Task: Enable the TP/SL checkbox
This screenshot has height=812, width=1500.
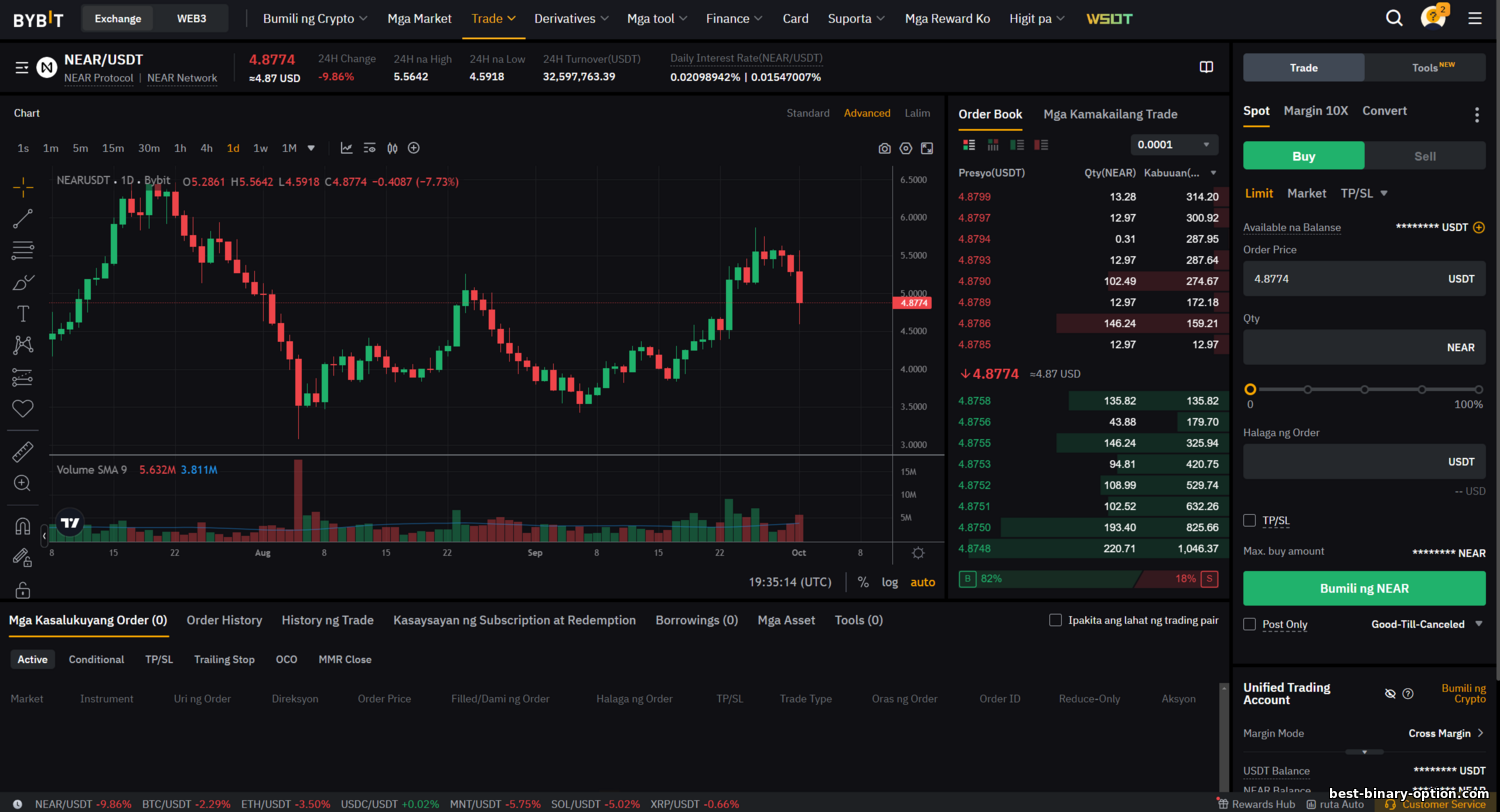Action: tap(1249, 520)
